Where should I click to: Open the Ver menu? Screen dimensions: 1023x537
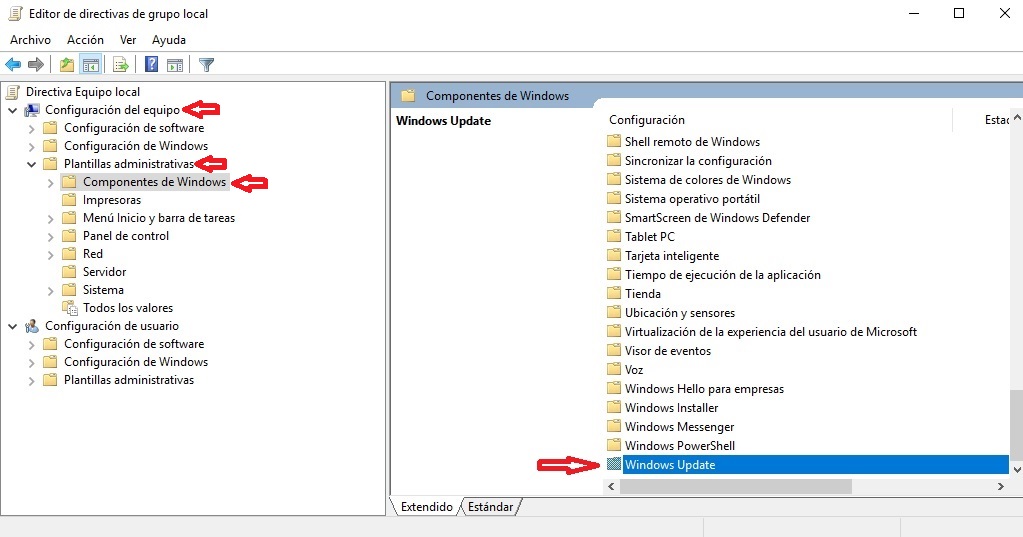128,40
